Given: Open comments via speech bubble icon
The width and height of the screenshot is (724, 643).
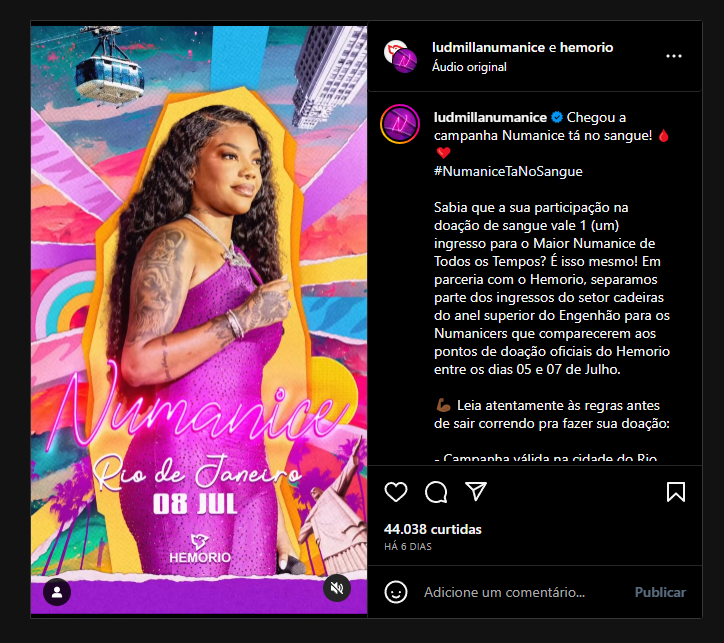Looking at the screenshot, I should [436, 492].
